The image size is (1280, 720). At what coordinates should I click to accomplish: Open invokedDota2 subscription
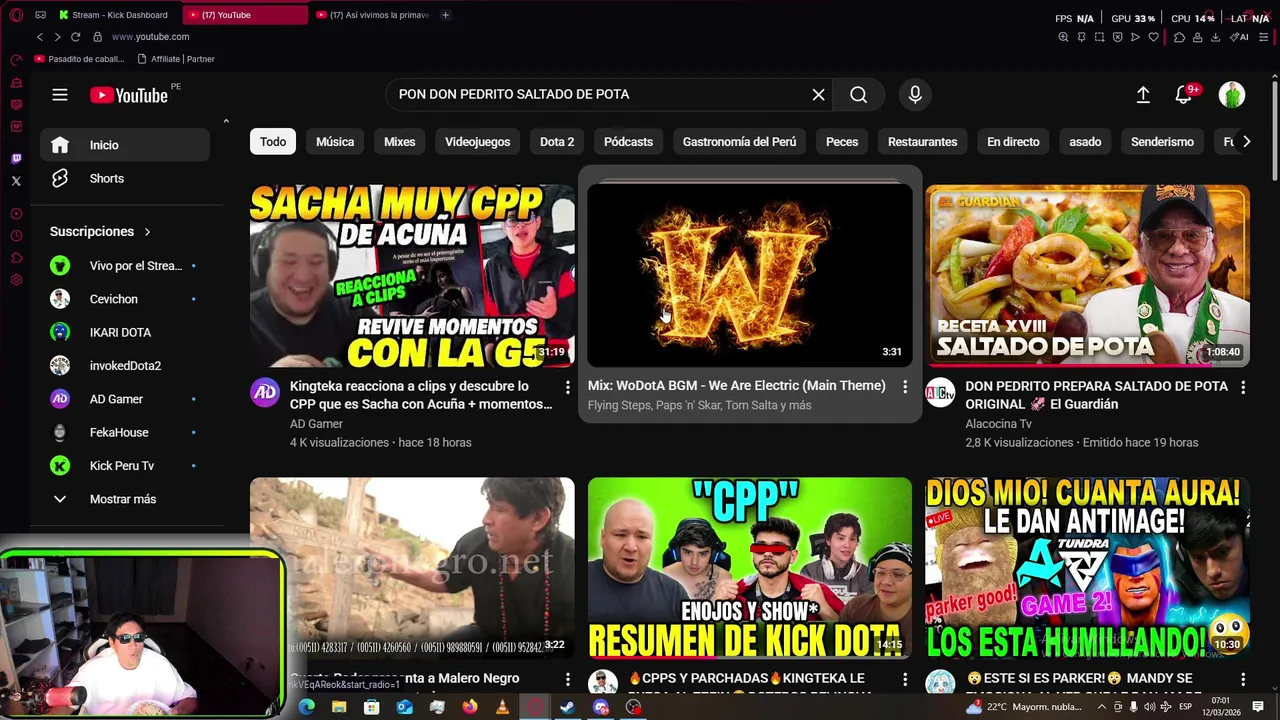coord(125,366)
